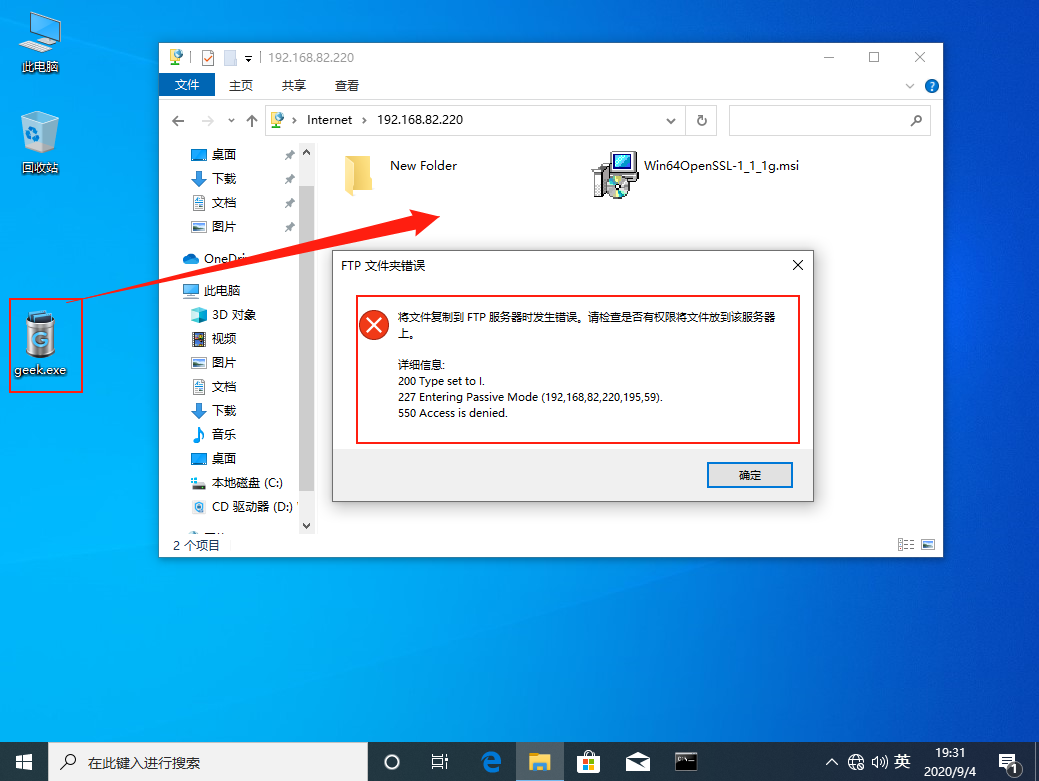Screen dimensions: 1039x781
Task: Go back with the Back arrow
Action: click(178, 121)
